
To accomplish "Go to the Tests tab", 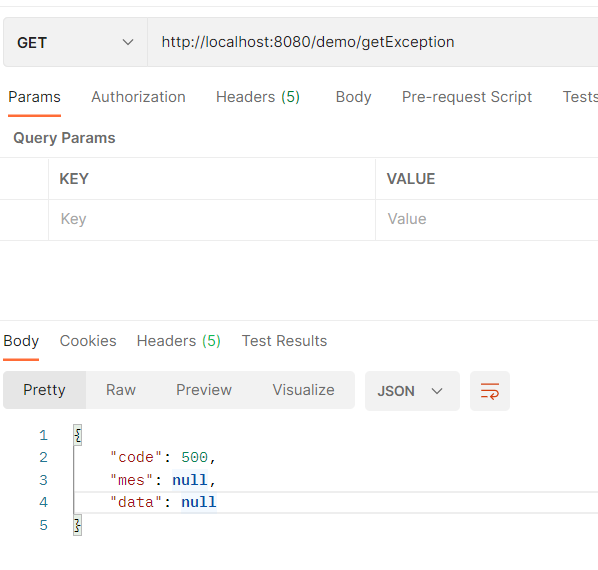I will pos(580,97).
